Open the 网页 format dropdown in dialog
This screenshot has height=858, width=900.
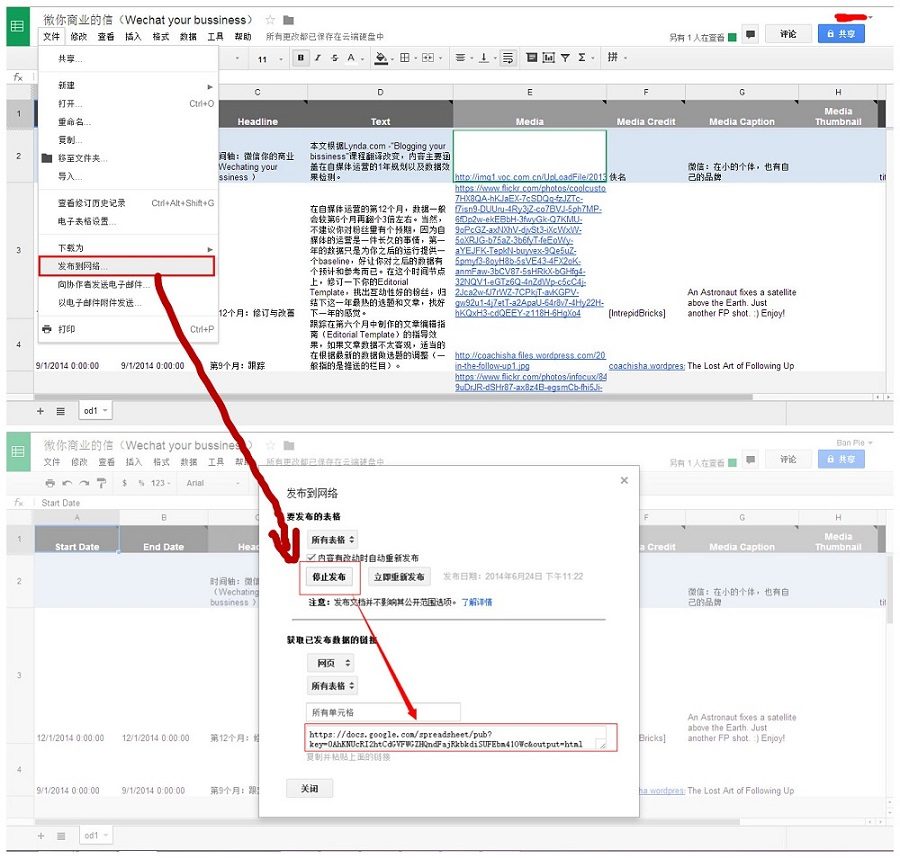click(332, 663)
